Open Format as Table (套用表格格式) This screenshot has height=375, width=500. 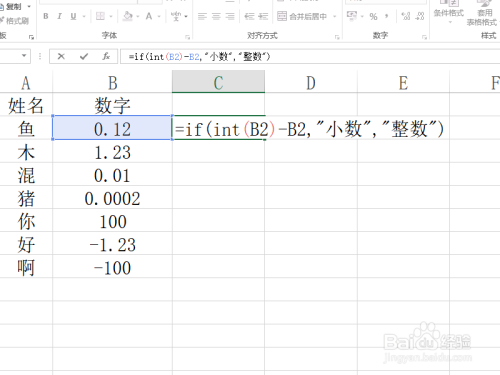pos(482,13)
